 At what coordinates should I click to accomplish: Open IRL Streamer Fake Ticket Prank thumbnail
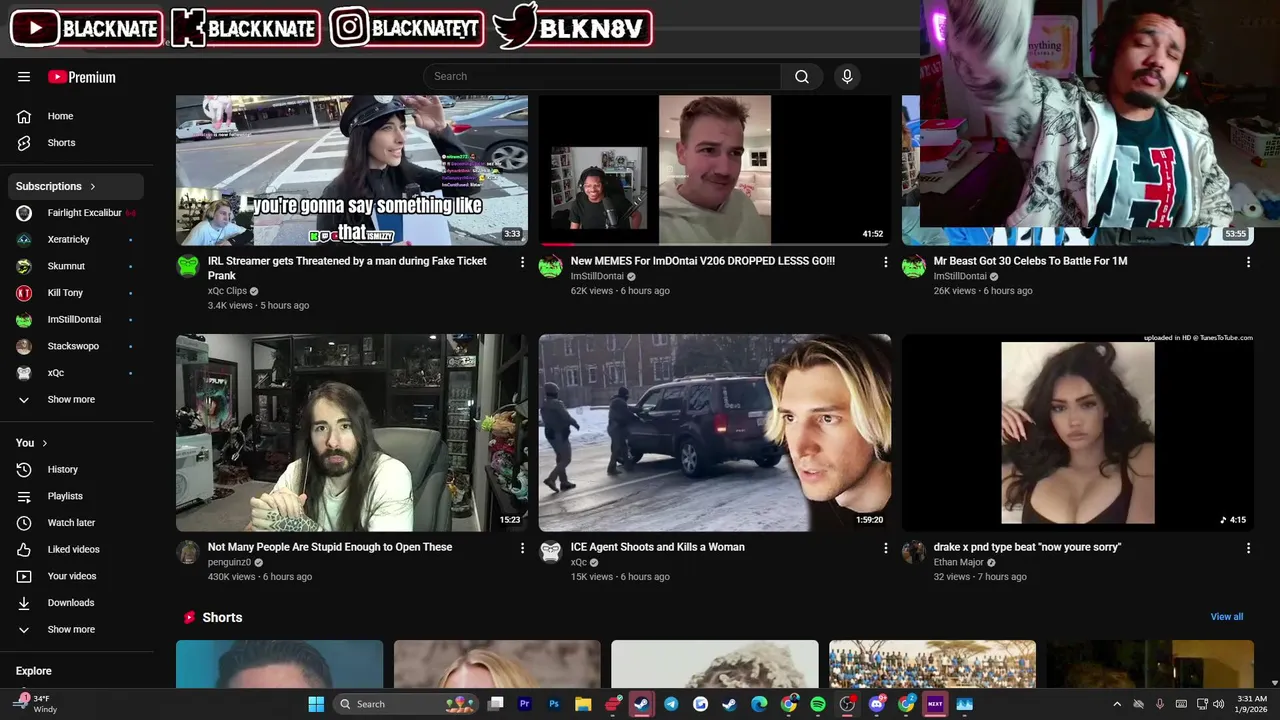(x=352, y=170)
